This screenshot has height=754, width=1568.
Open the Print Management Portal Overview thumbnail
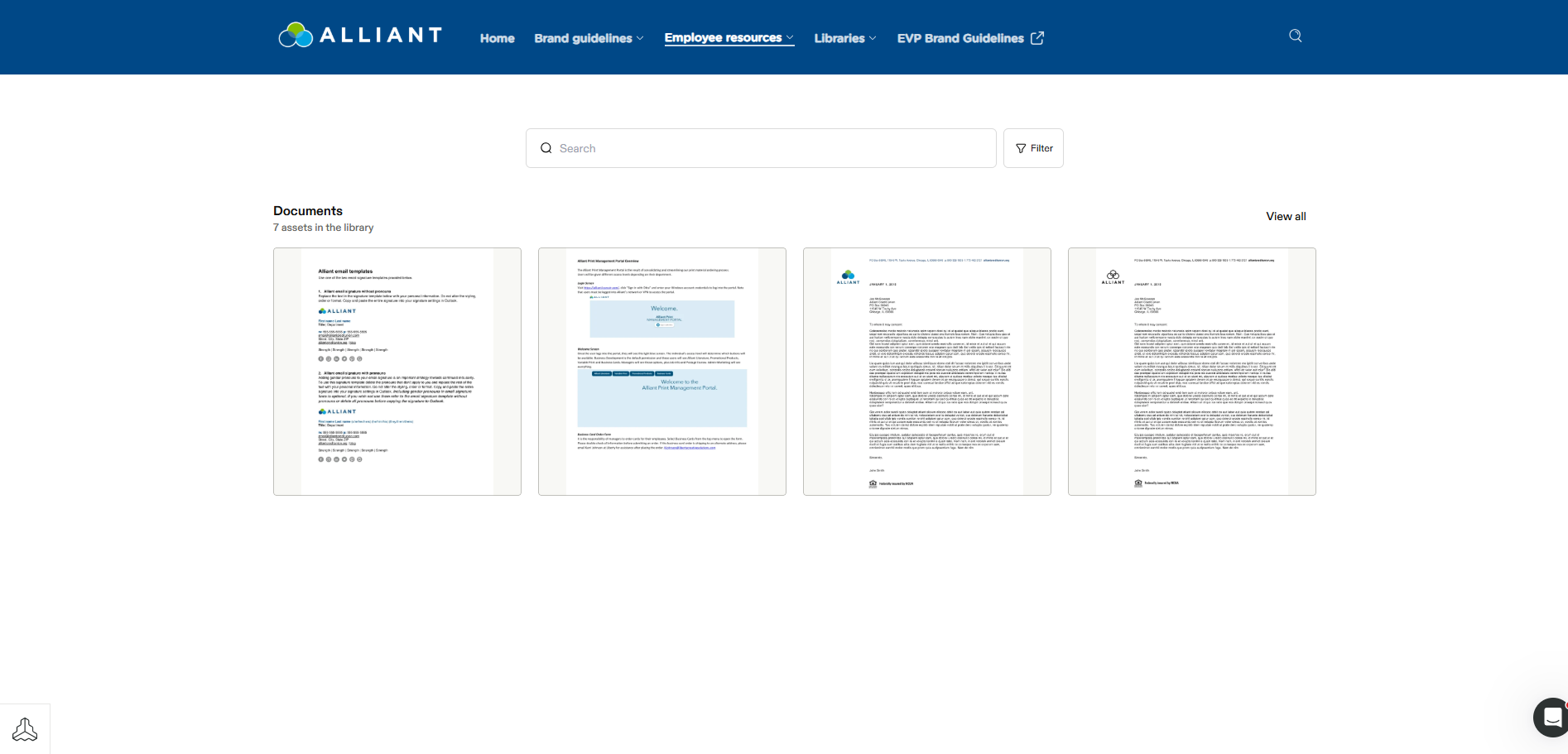(662, 372)
